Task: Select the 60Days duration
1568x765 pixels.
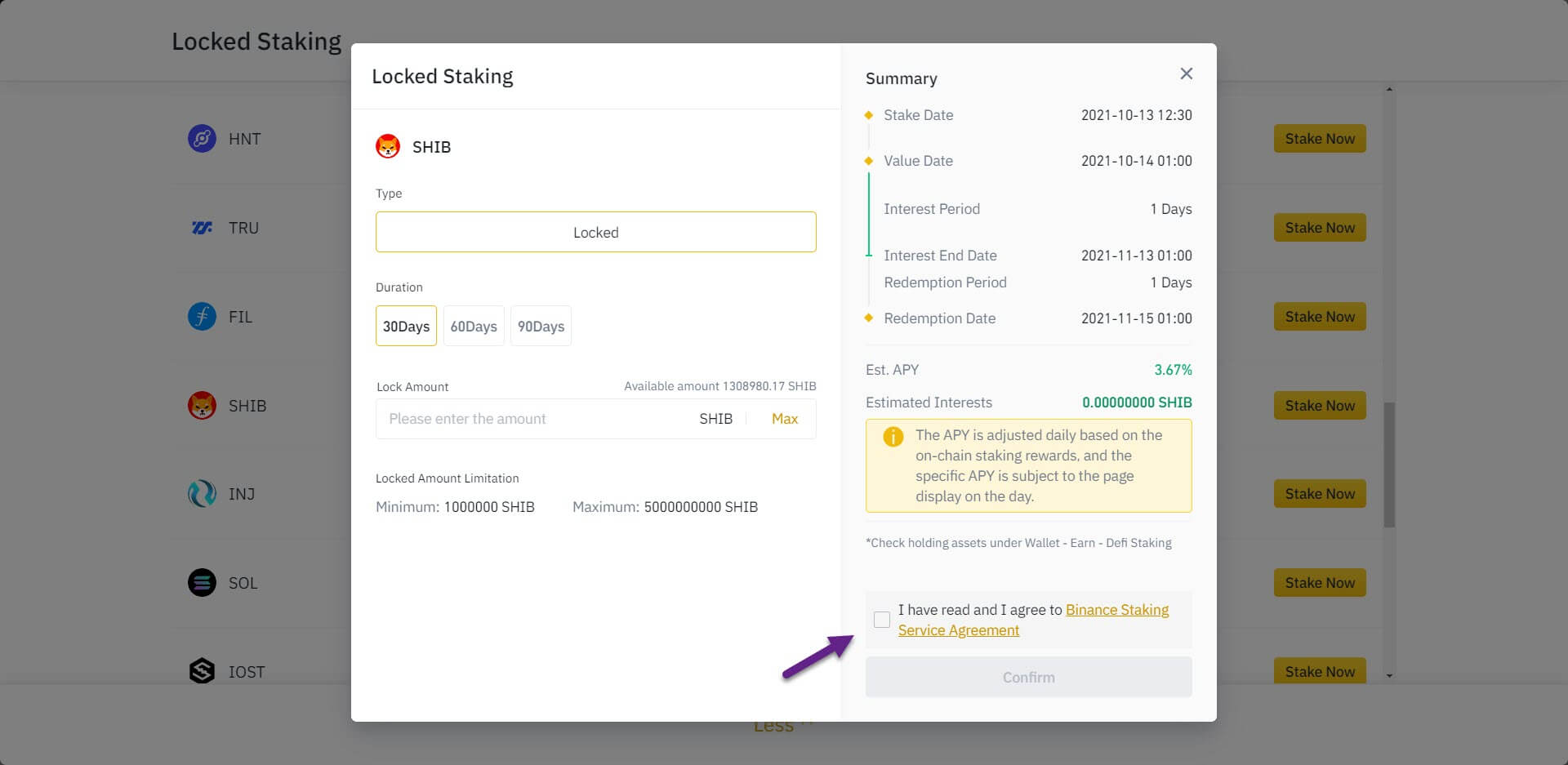Action: (474, 326)
